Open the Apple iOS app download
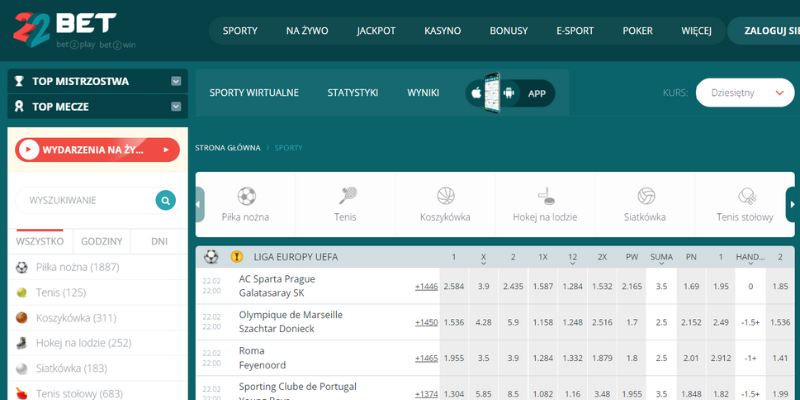 pos(477,93)
